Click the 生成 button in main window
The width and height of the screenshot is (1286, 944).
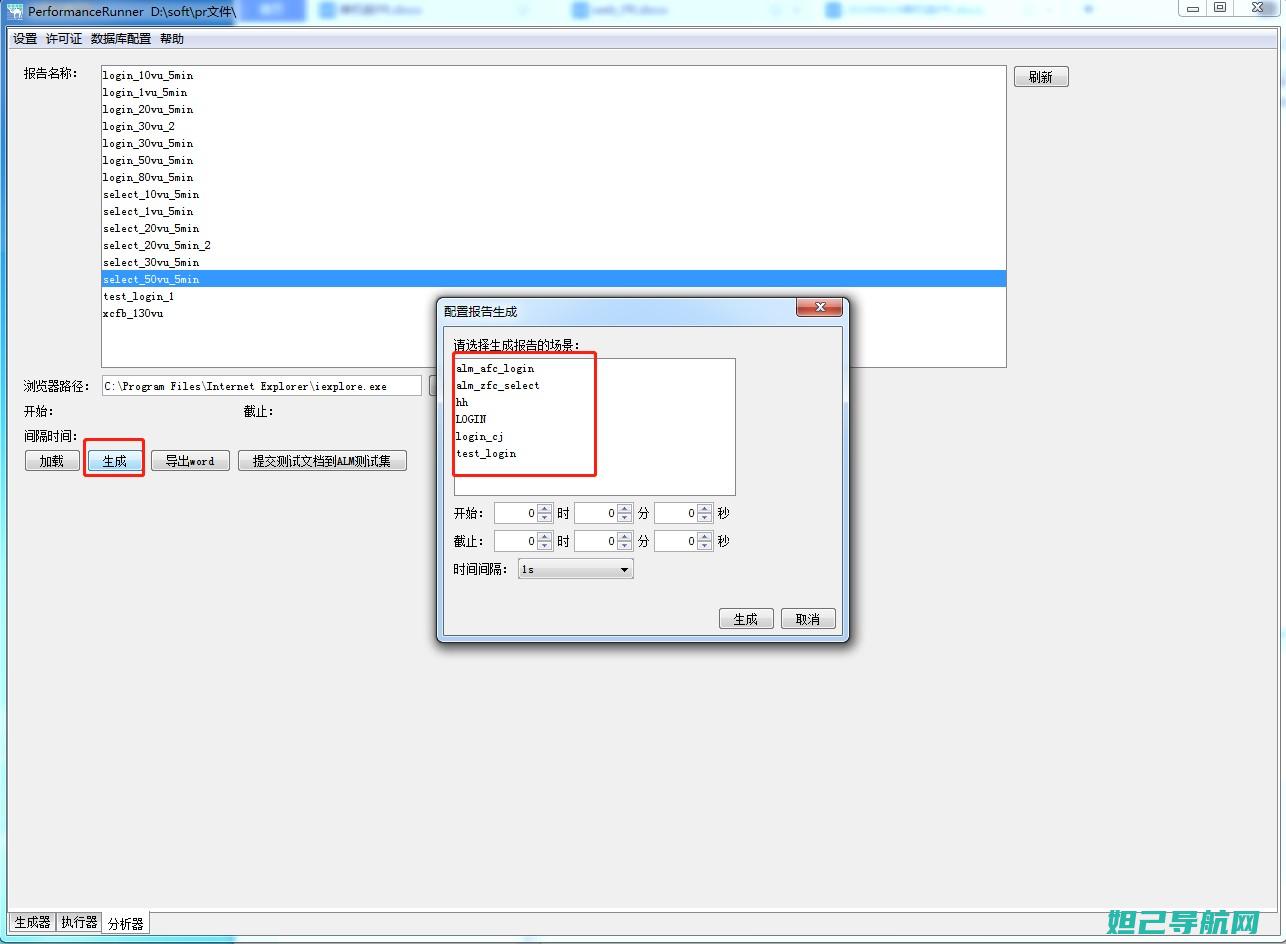coord(115,461)
